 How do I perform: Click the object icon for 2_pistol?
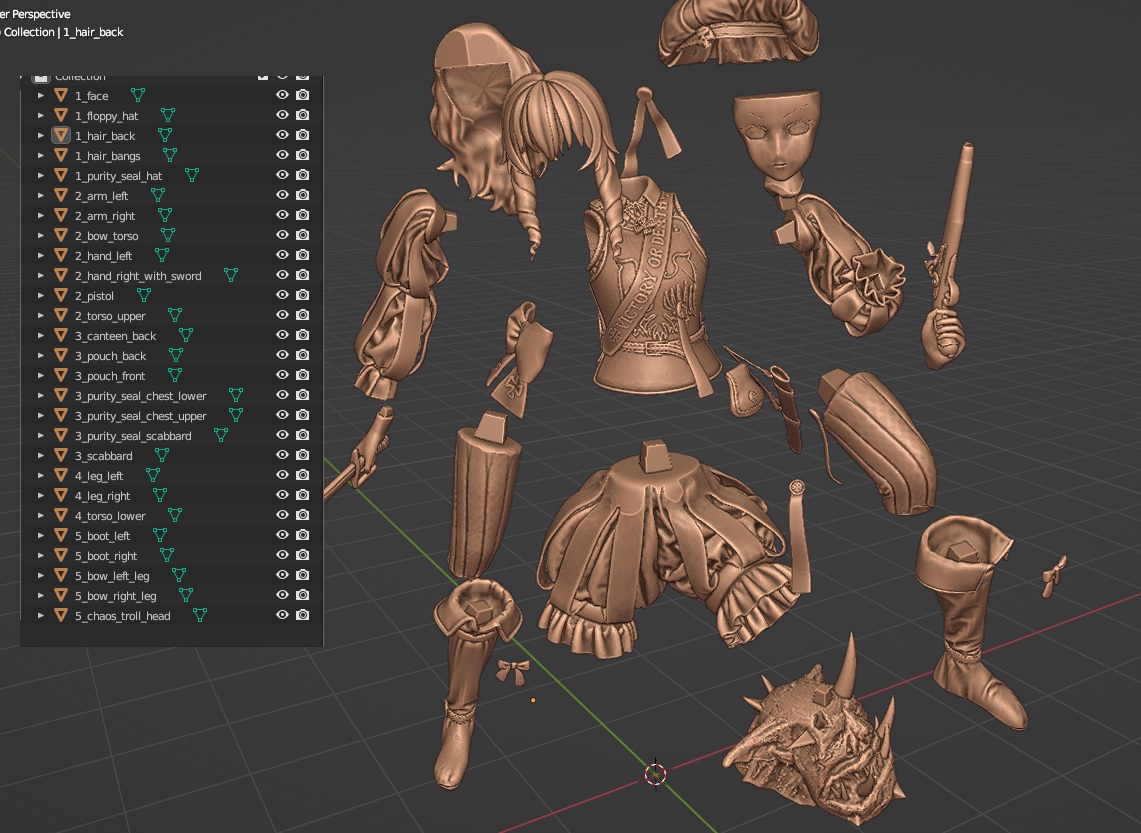coord(61,295)
